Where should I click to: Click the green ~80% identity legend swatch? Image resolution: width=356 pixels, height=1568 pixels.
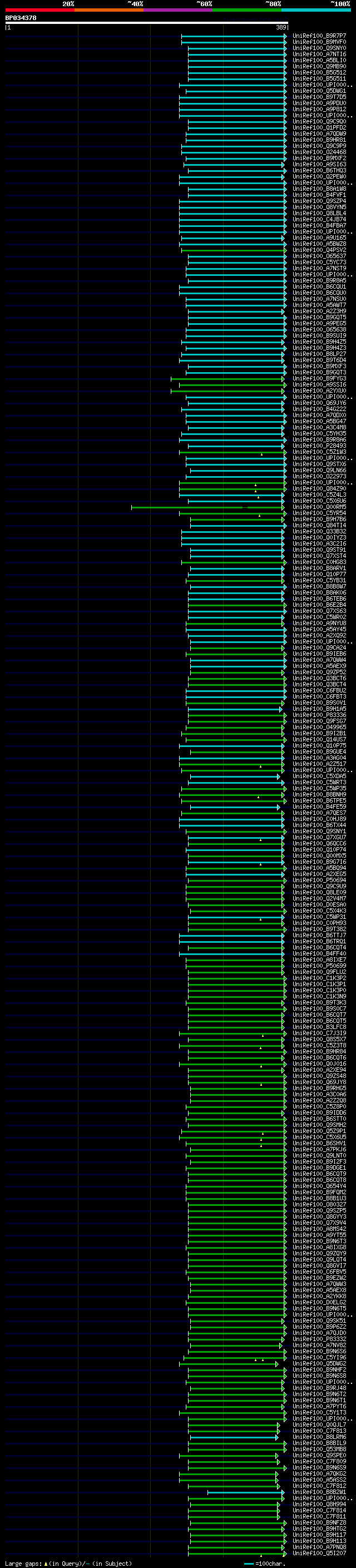click(x=247, y=10)
